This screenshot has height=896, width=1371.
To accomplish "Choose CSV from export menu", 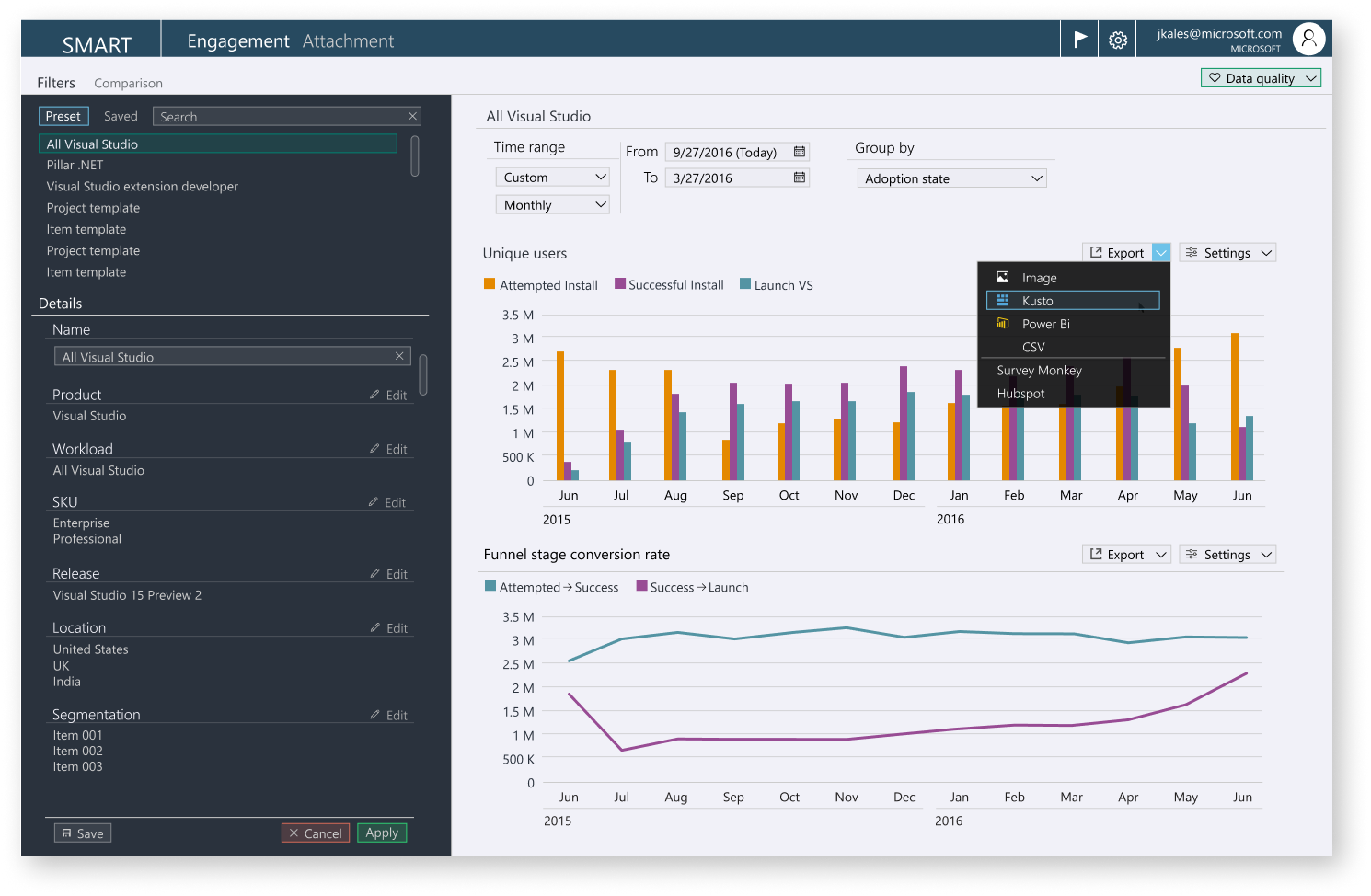I will coord(1073,347).
